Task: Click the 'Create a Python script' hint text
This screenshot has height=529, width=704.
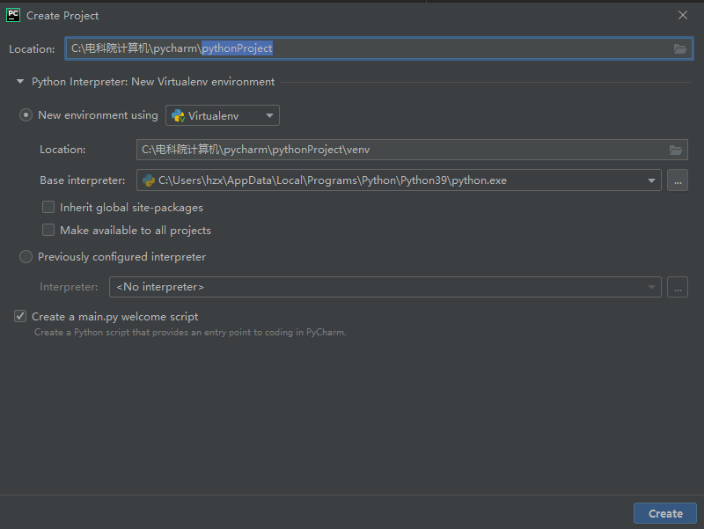Action: point(190,332)
